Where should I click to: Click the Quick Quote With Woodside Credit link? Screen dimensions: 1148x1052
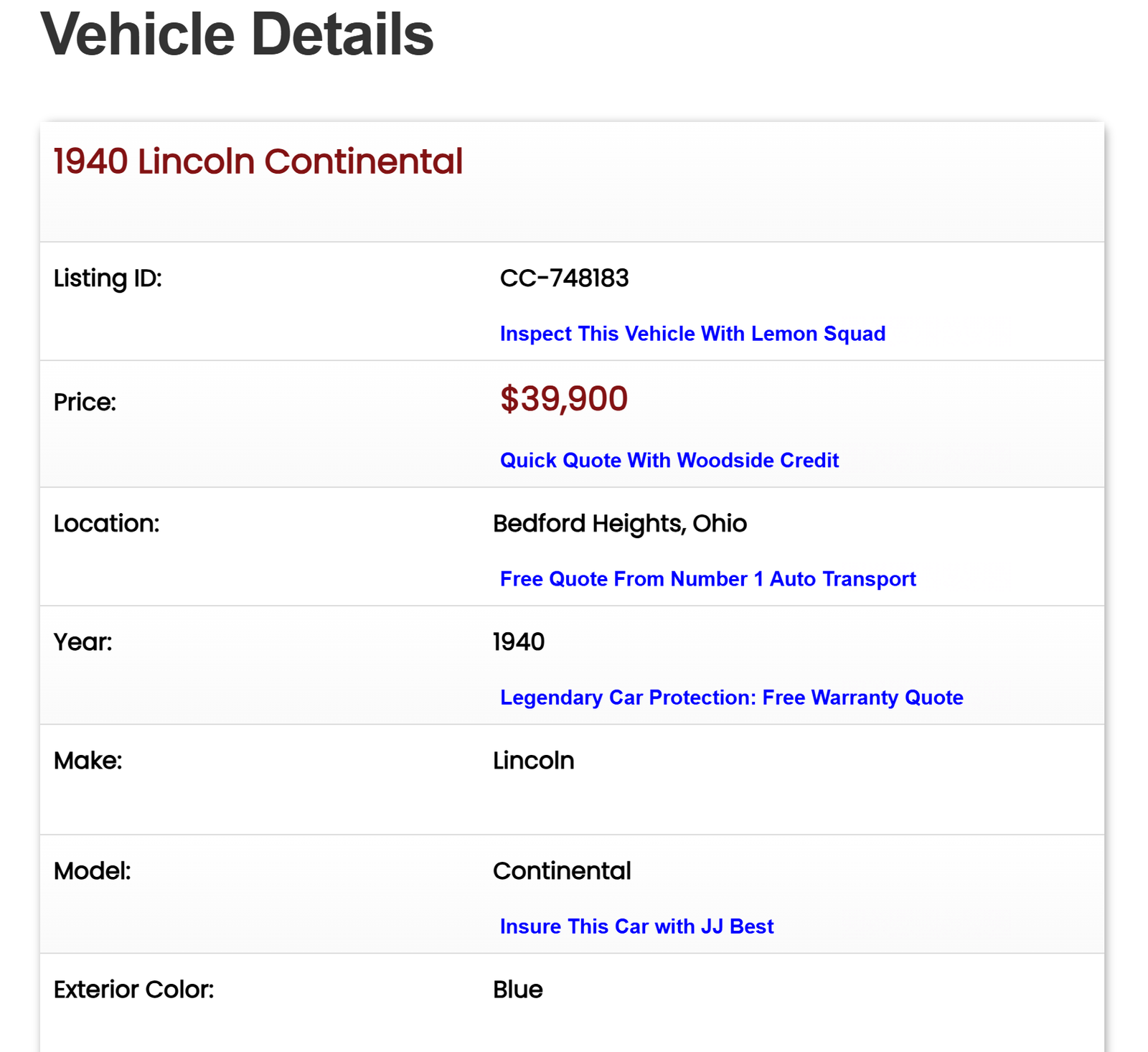tap(669, 460)
